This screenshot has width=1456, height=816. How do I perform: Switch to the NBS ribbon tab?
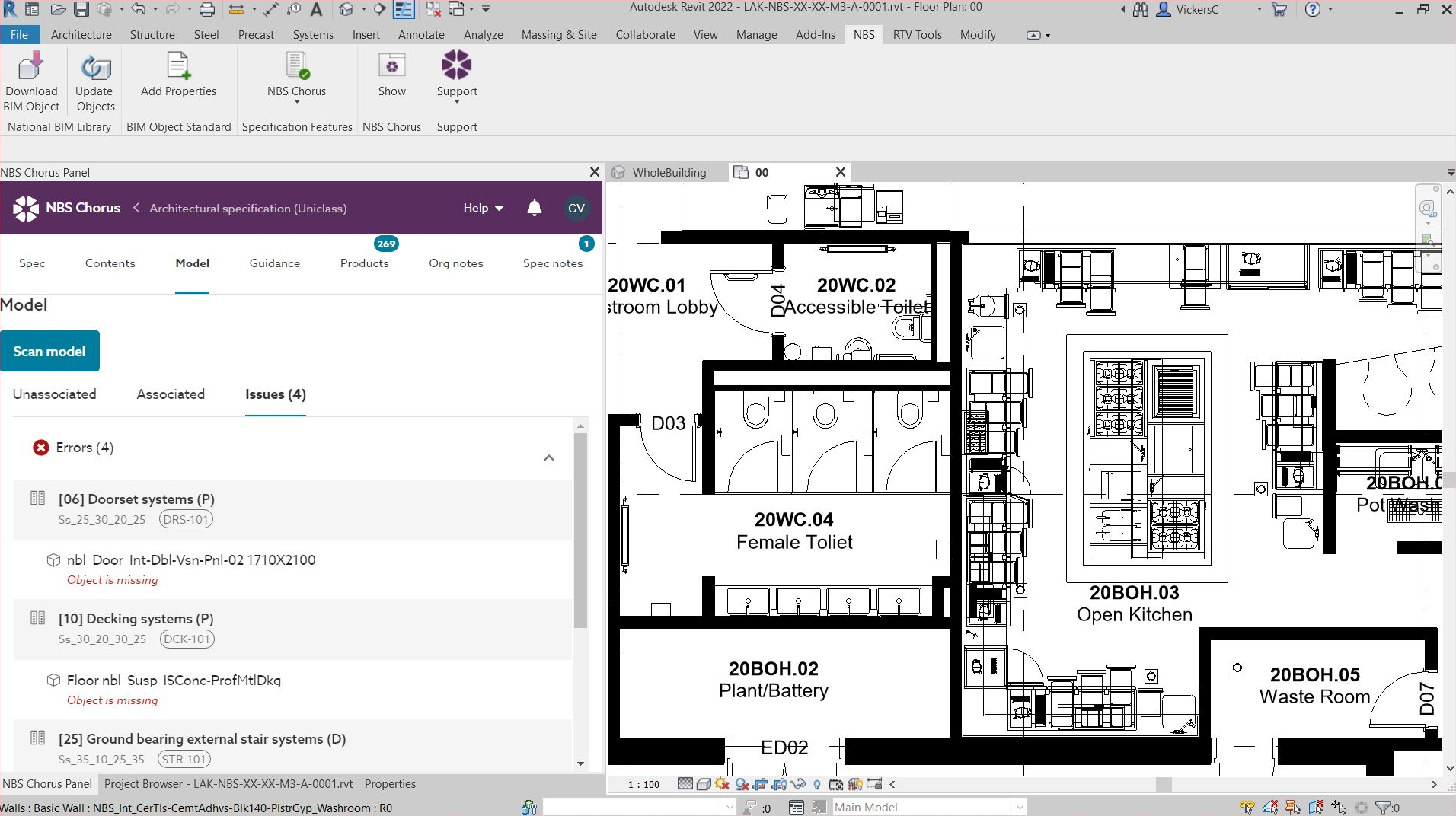tap(863, 34)
